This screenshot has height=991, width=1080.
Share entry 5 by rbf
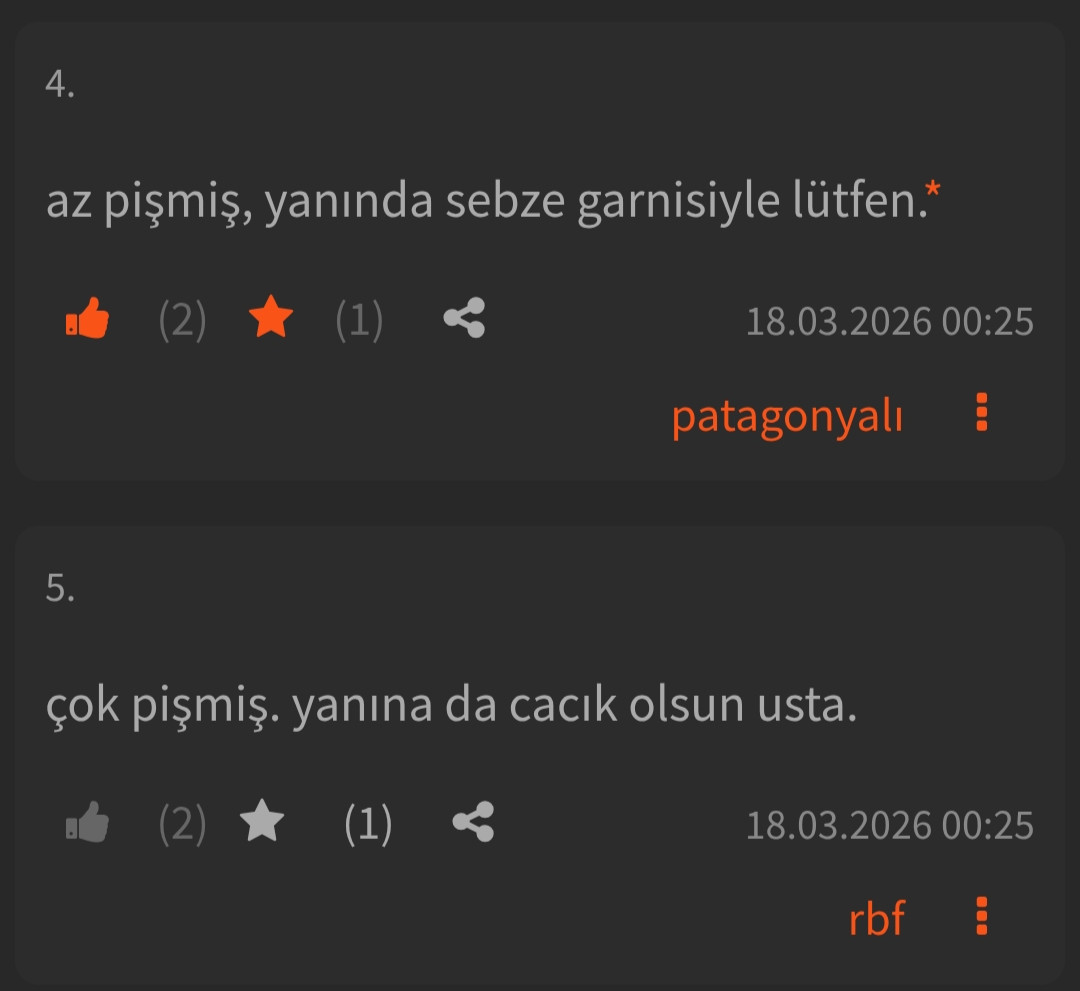point(473,823)
